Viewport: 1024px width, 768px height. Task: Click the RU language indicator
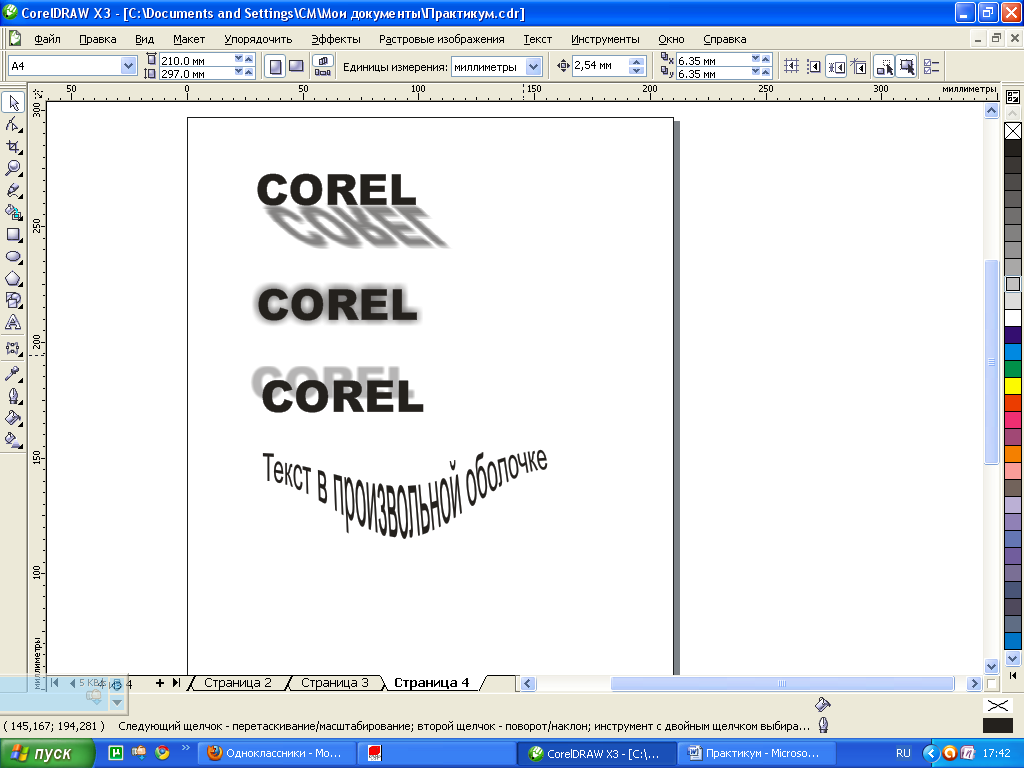(903, 753)
